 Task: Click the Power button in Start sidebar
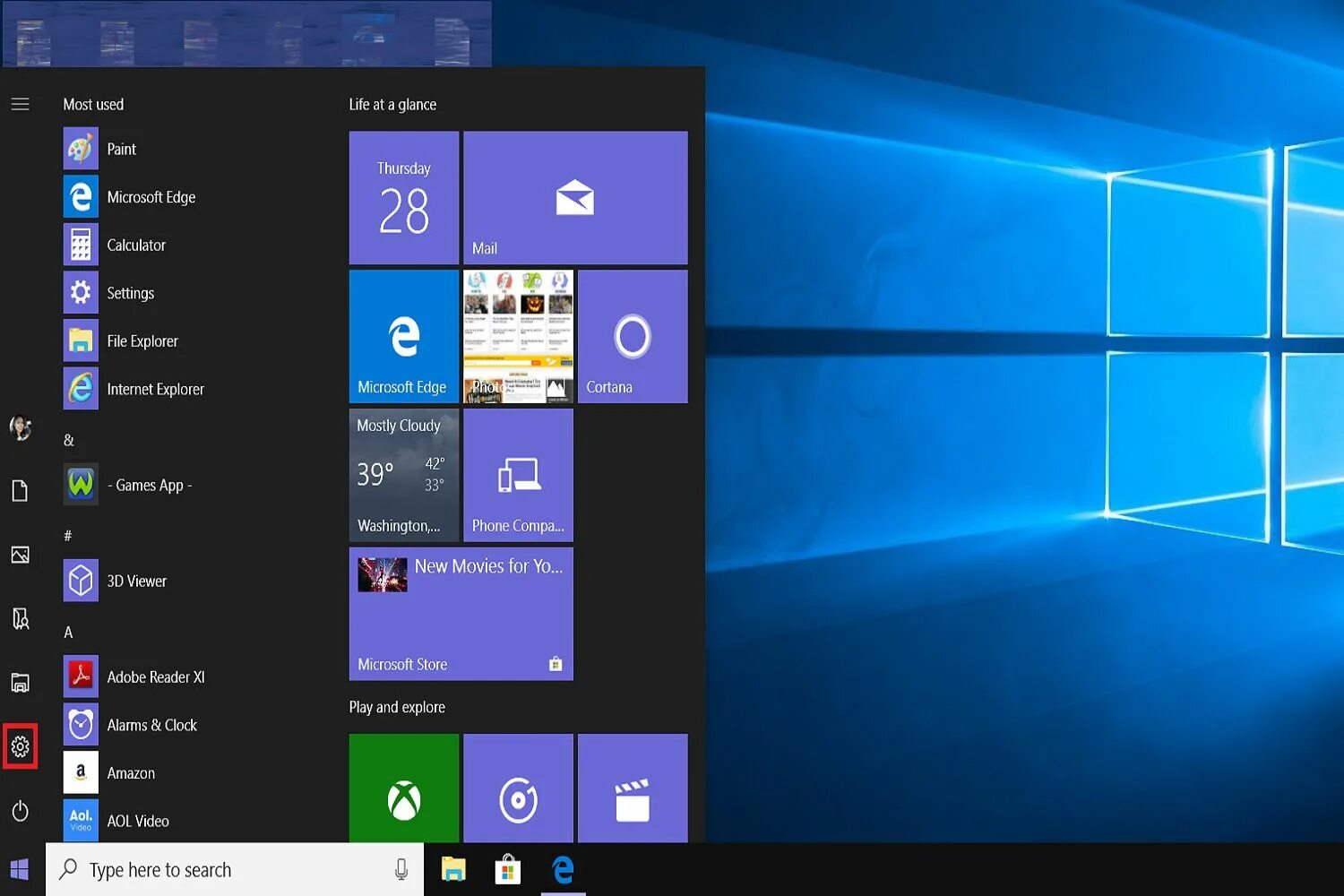click(x=20, y=811)
